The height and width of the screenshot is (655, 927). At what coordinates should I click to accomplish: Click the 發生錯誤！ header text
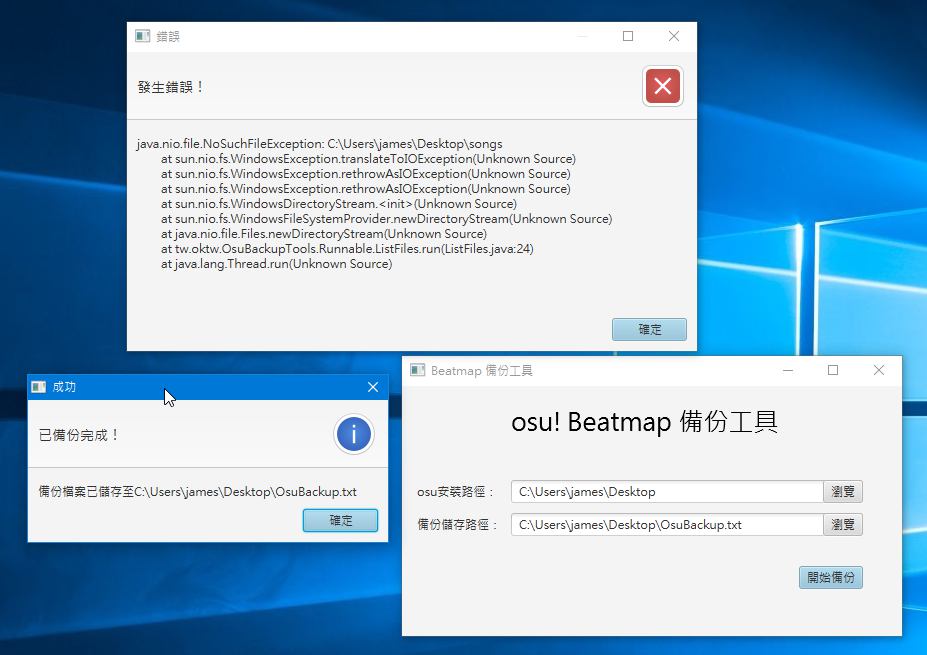click(x=171, y=87)
